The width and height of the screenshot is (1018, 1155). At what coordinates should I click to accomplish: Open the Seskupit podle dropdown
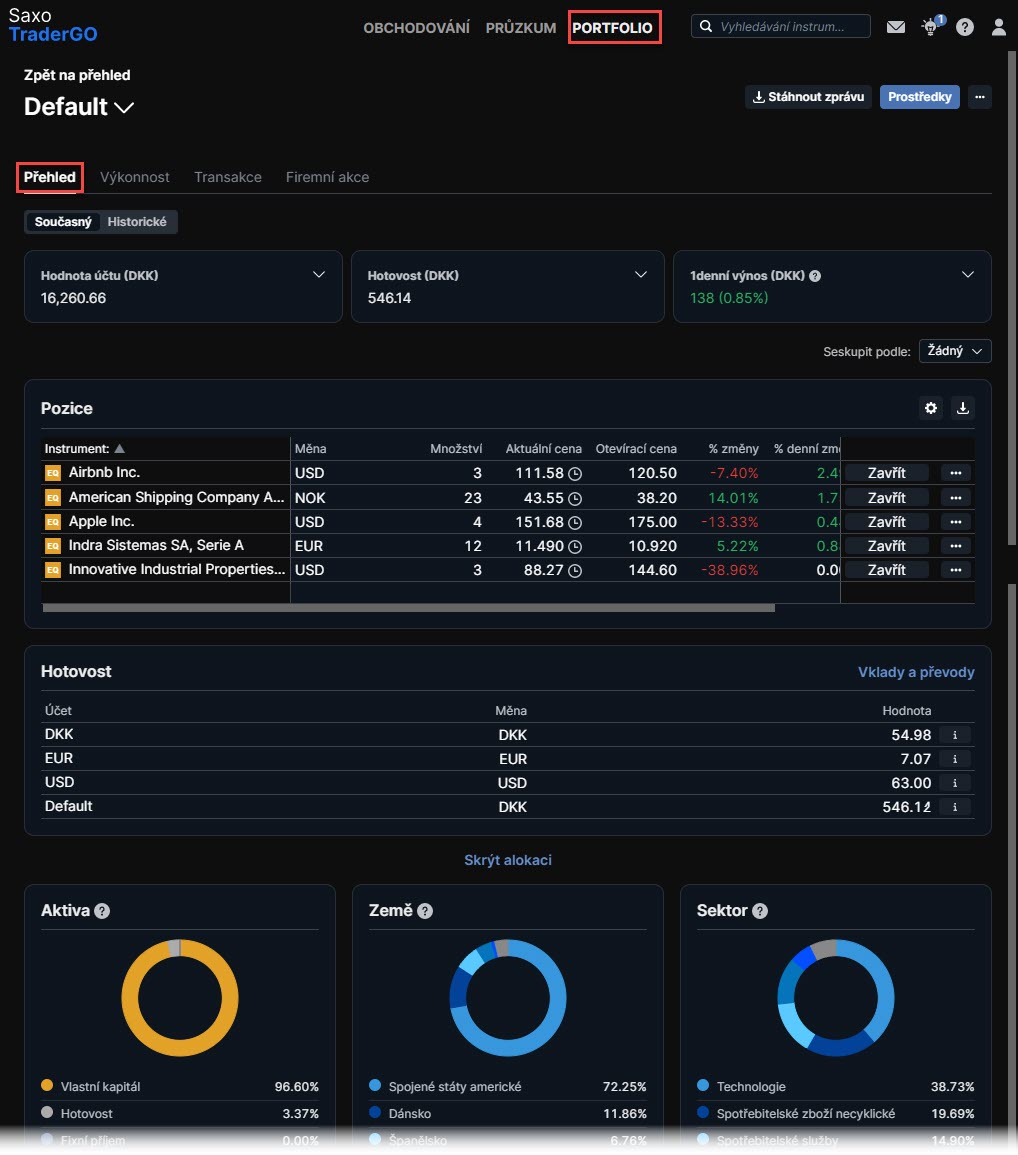tap(955, 351)
